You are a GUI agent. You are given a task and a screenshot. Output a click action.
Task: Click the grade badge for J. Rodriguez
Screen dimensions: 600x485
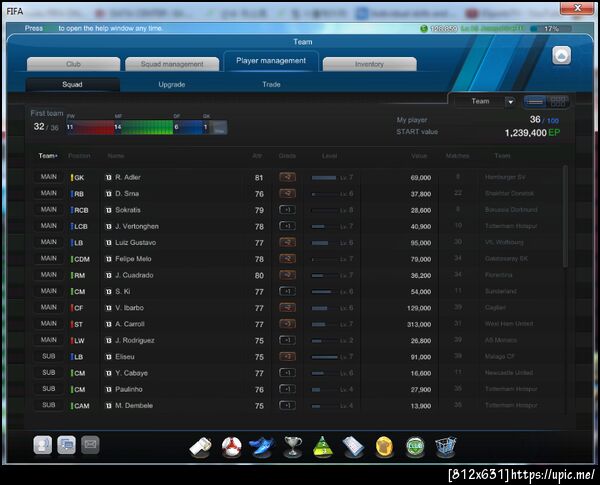[287, 340]
